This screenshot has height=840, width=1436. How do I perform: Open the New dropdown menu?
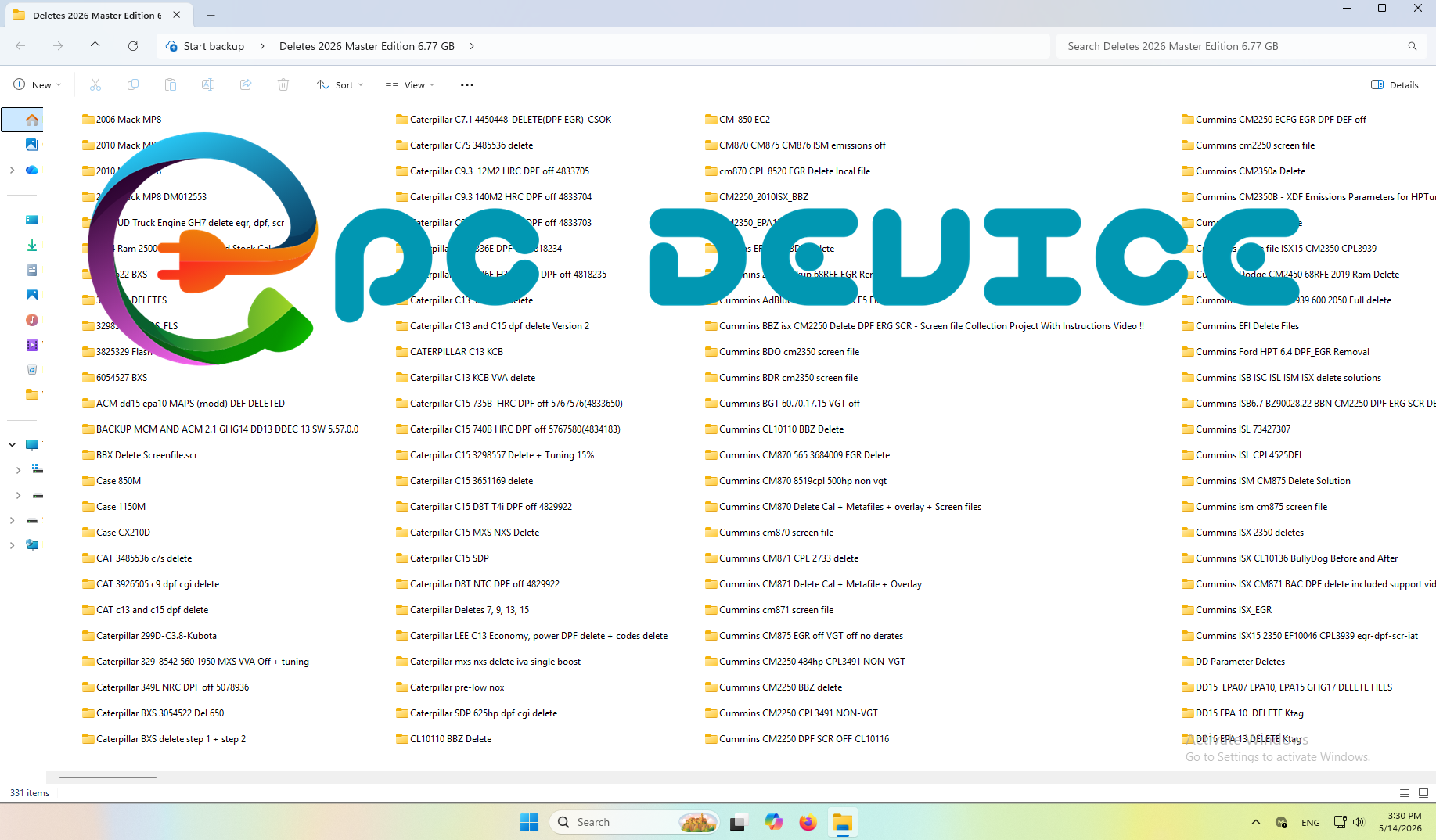(37, 84)
